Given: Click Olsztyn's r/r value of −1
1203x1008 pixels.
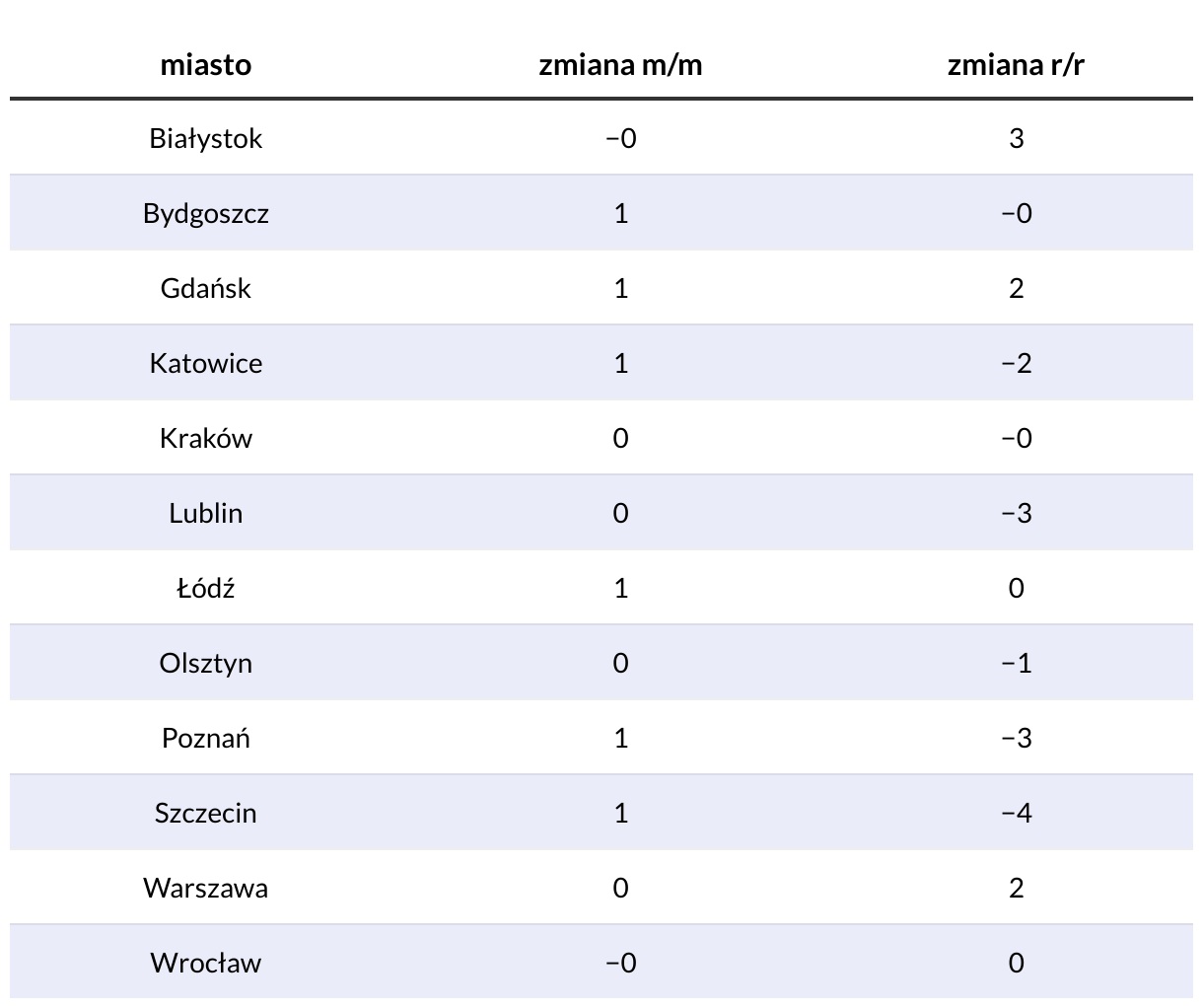Looking at the screenshot, I should click(1016, 663).
